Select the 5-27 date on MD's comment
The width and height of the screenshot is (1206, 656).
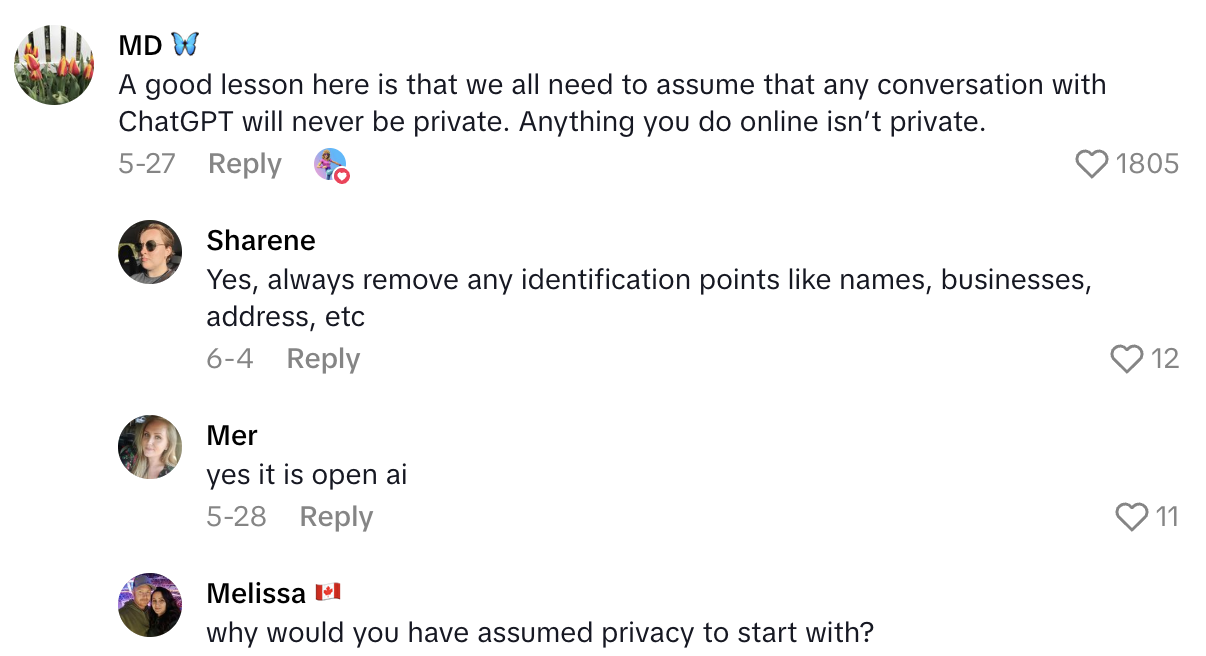[146, 164]
